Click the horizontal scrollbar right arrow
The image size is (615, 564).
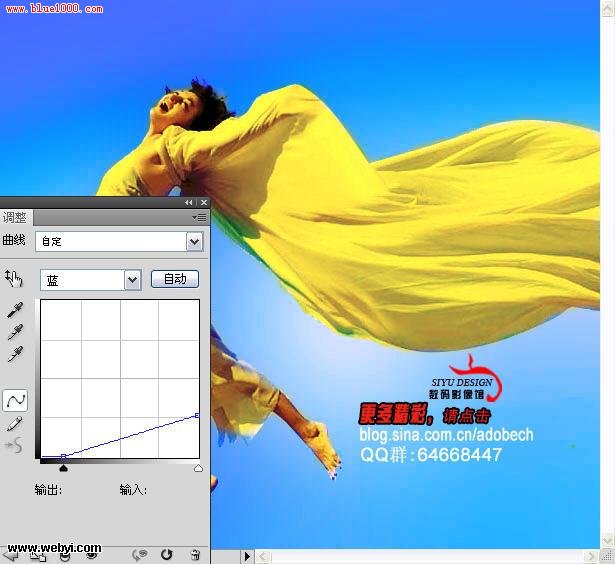[x=590, y=557]
